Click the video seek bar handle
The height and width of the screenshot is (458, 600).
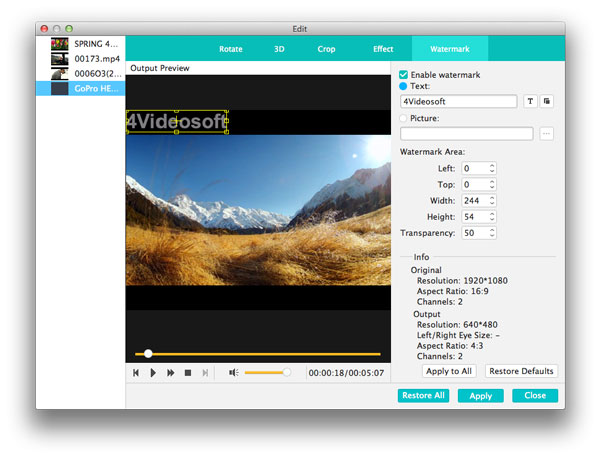point(148,354)
